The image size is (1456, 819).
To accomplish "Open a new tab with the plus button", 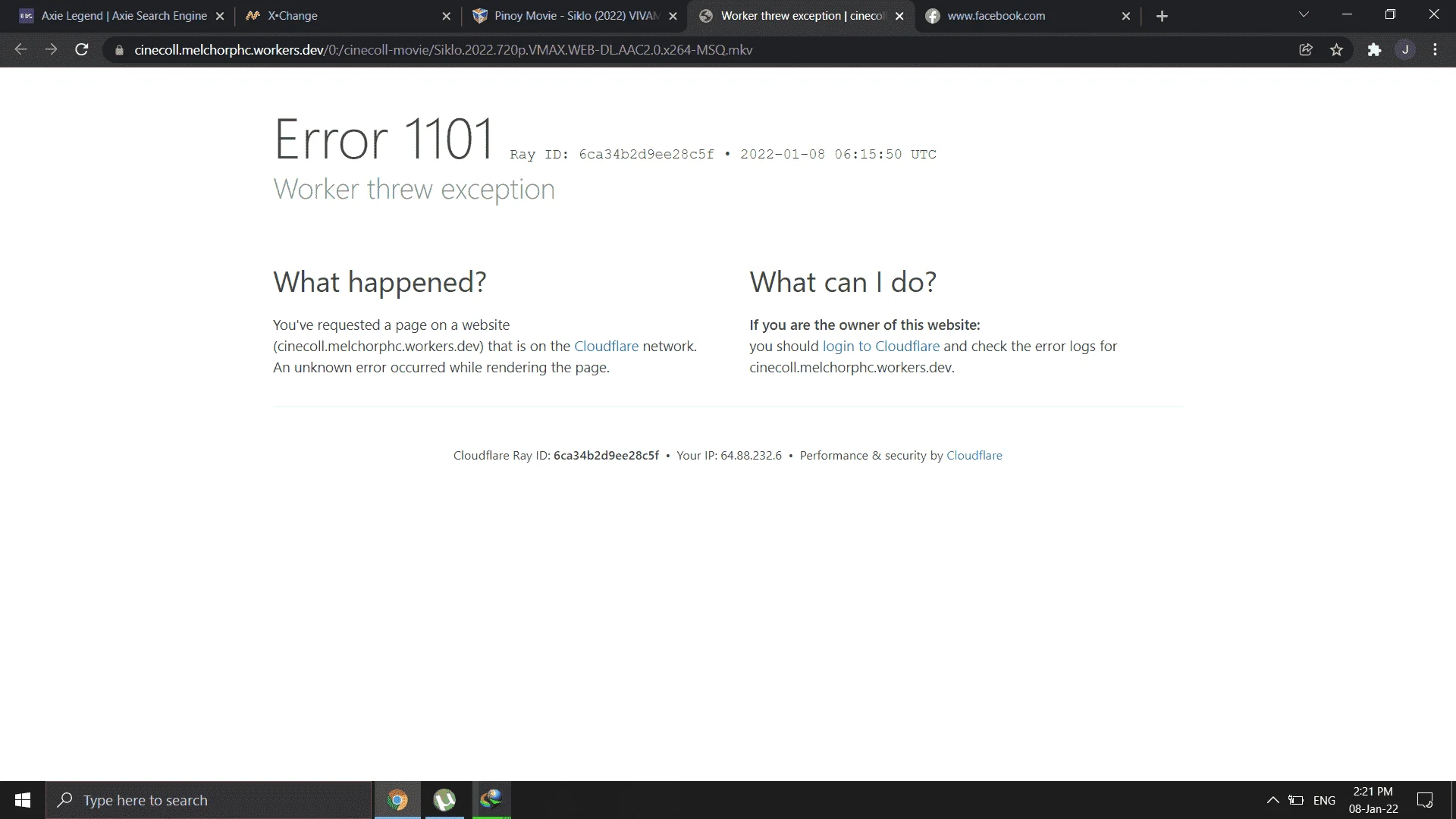I will click(1162, 16).
